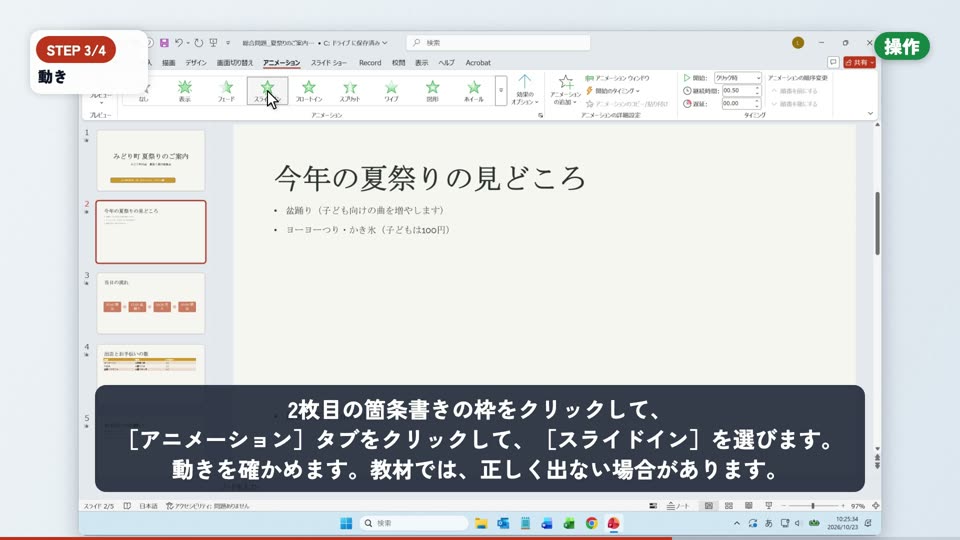Screen dimensions: 960x540
Task: Start slideshow icon in status bar
Action: 768,506
